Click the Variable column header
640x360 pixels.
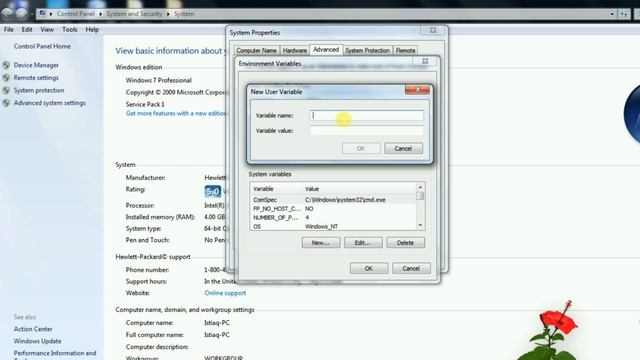(x=277, y=189)
